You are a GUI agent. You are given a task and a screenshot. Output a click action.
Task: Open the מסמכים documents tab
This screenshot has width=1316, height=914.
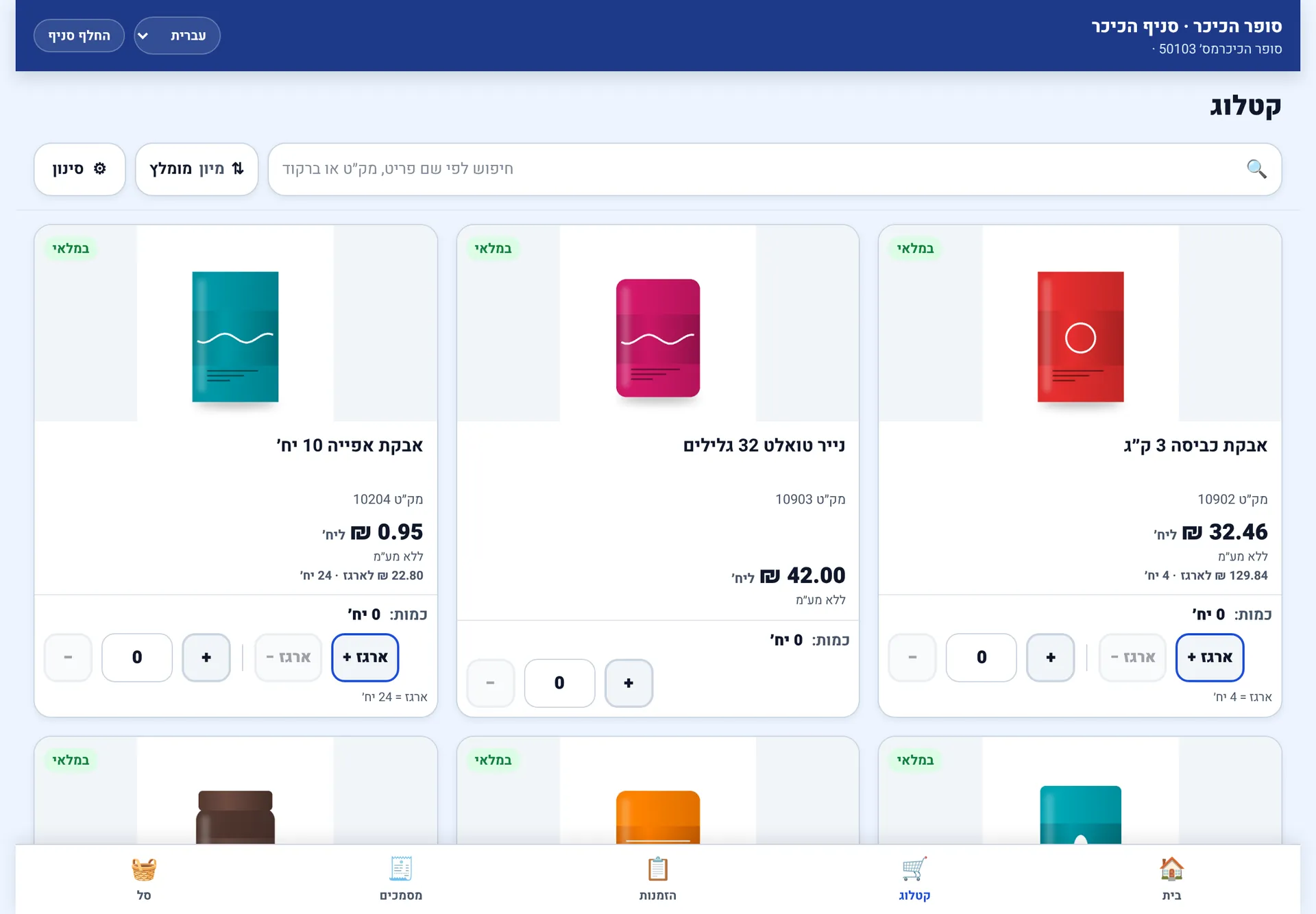[401, 879]
